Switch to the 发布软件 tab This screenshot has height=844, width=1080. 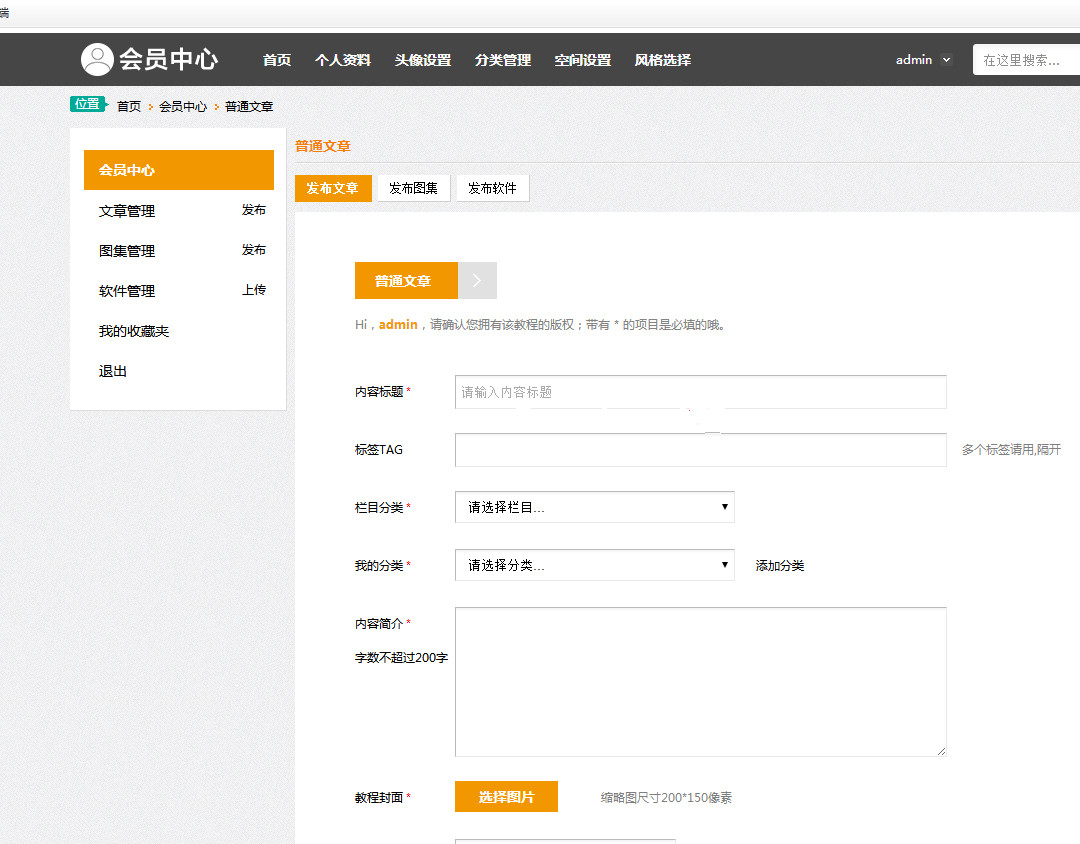[x=492, y=188]
